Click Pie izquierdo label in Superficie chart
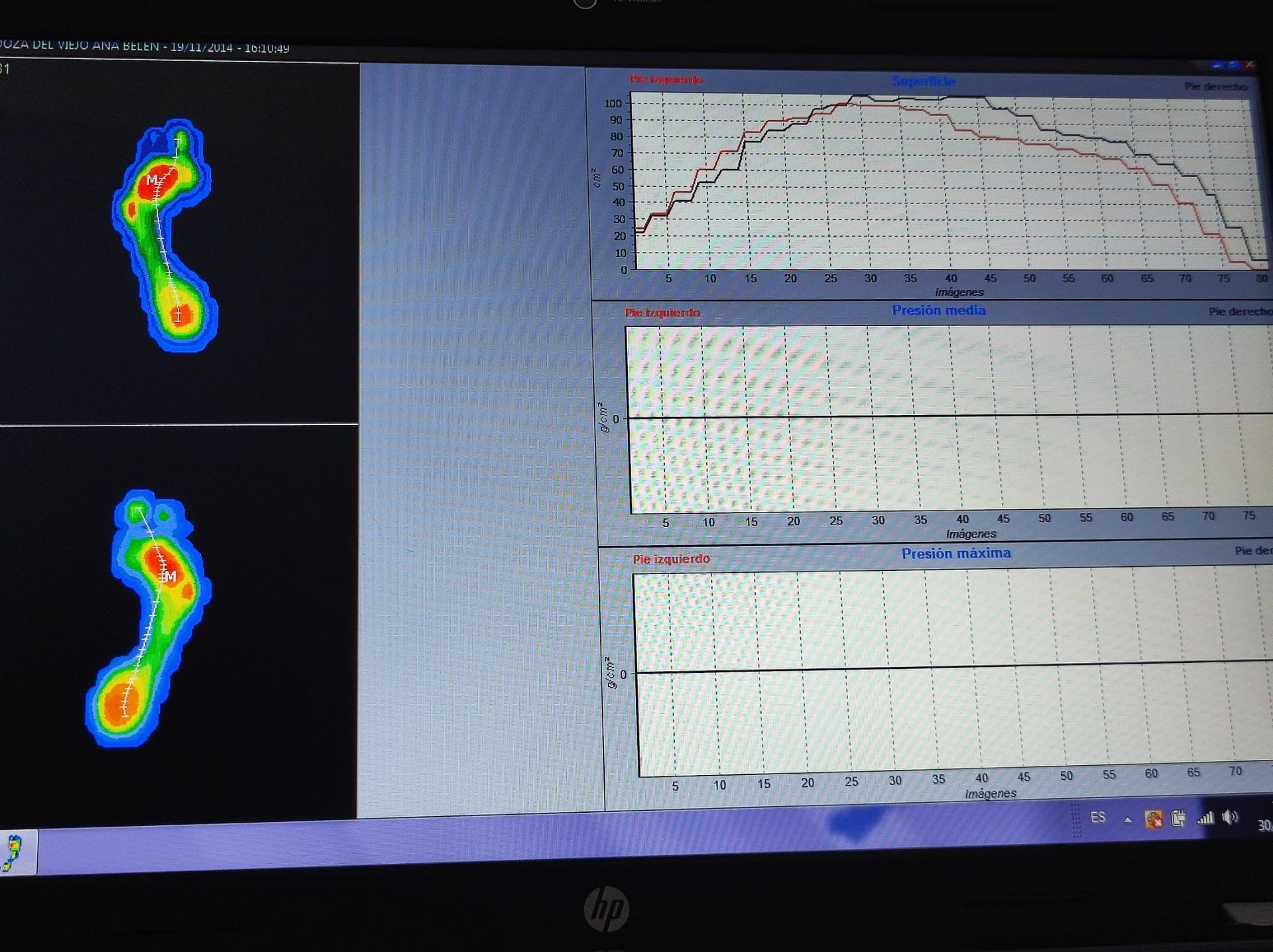Screen dimensions: 1273x952 tap(666, 80)
